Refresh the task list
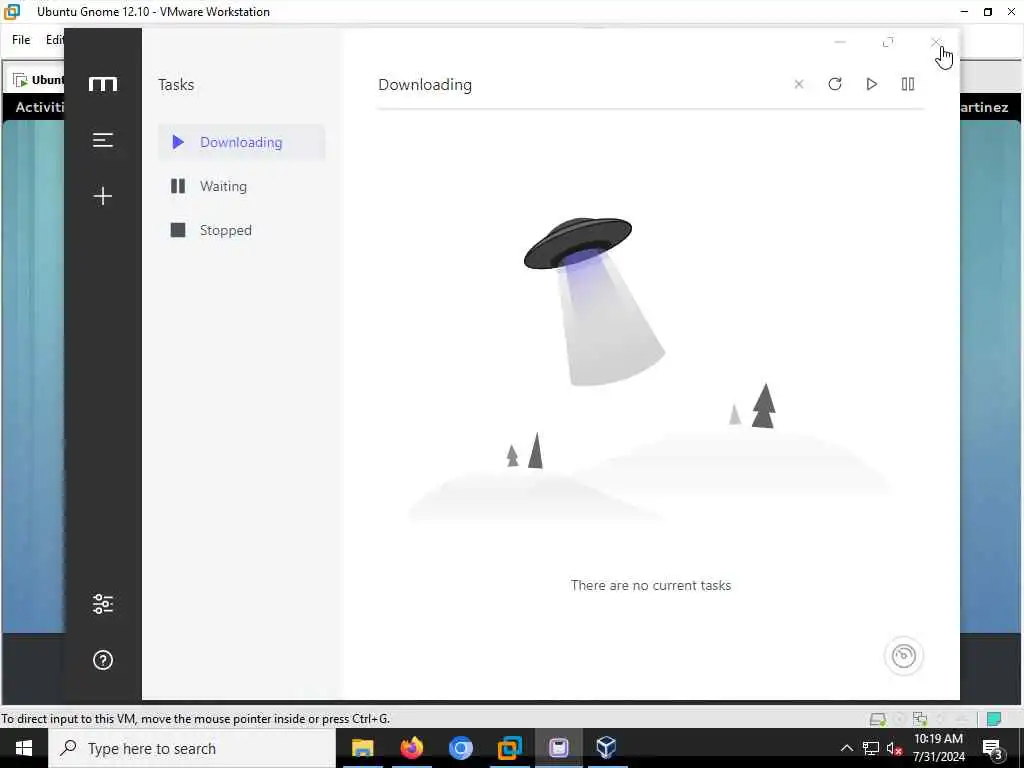This screenshot has height=768, width=1024. point(835,84)
